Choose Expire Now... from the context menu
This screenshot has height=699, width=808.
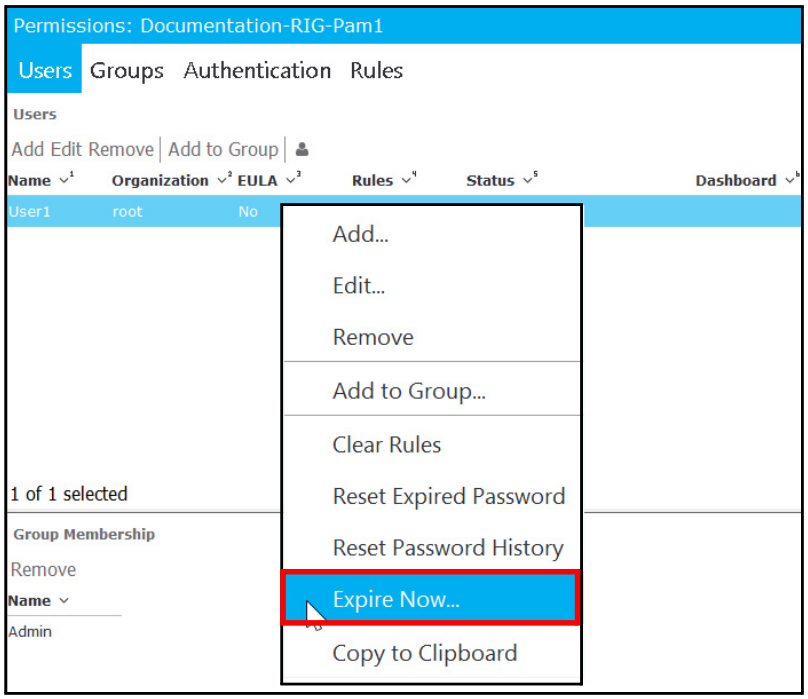pyautogui.click(x=431, y=598)
